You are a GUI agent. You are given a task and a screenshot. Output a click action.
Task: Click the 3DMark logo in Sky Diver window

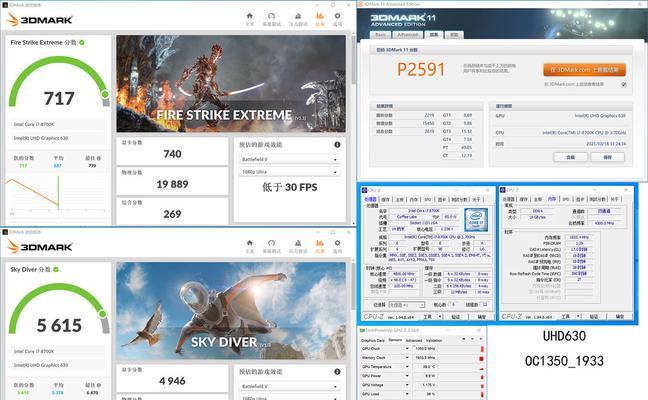click(40, 247)
